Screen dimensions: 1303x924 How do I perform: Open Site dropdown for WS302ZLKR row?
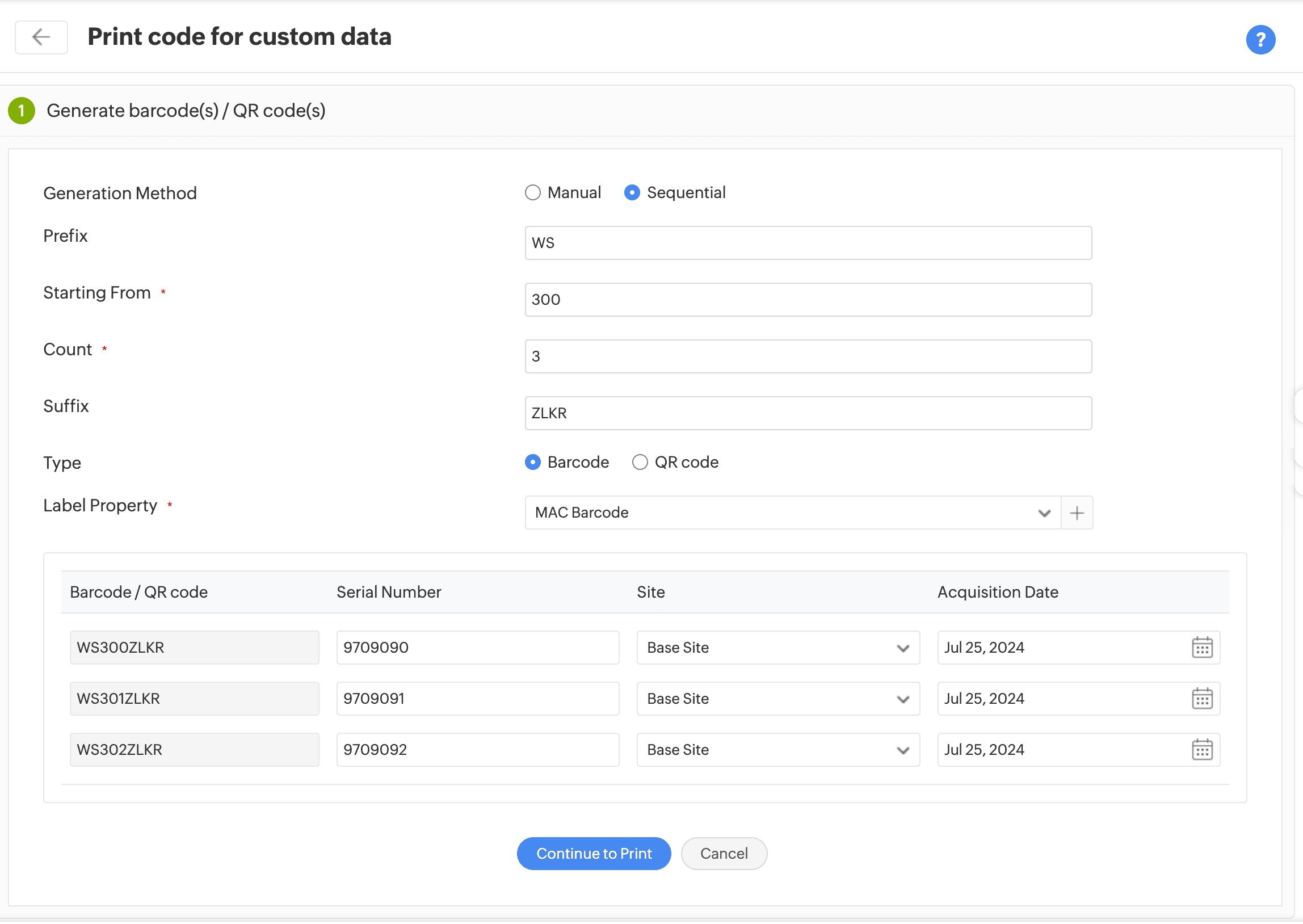(x=777, y=750)
